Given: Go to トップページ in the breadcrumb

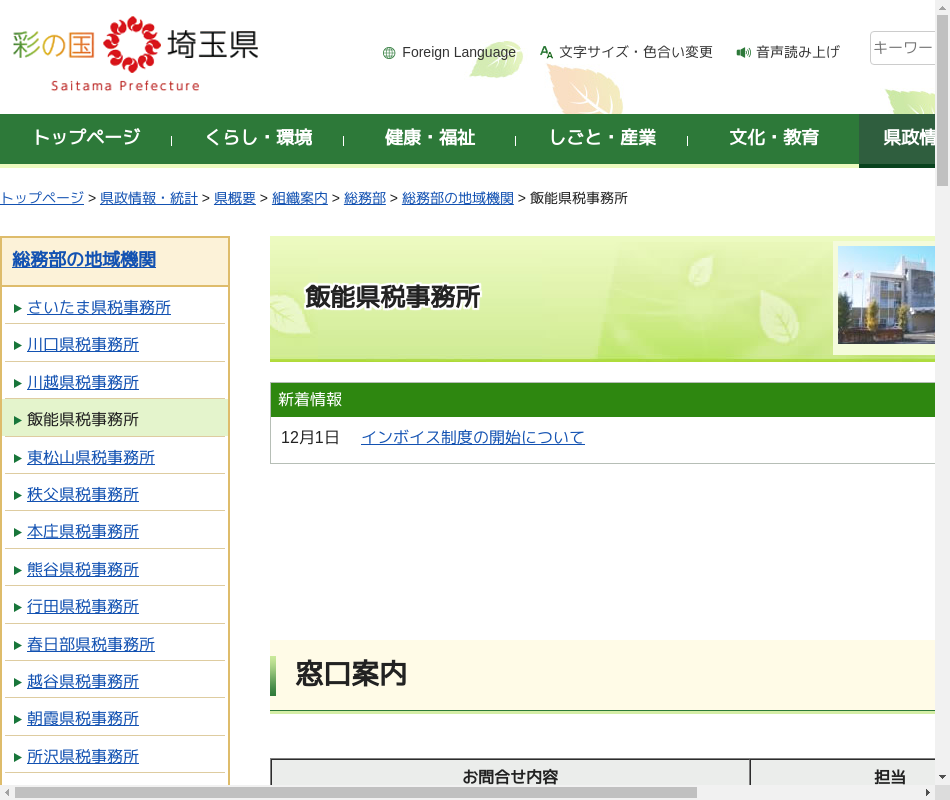Looking at the screenshot, I should pos(42,198).
